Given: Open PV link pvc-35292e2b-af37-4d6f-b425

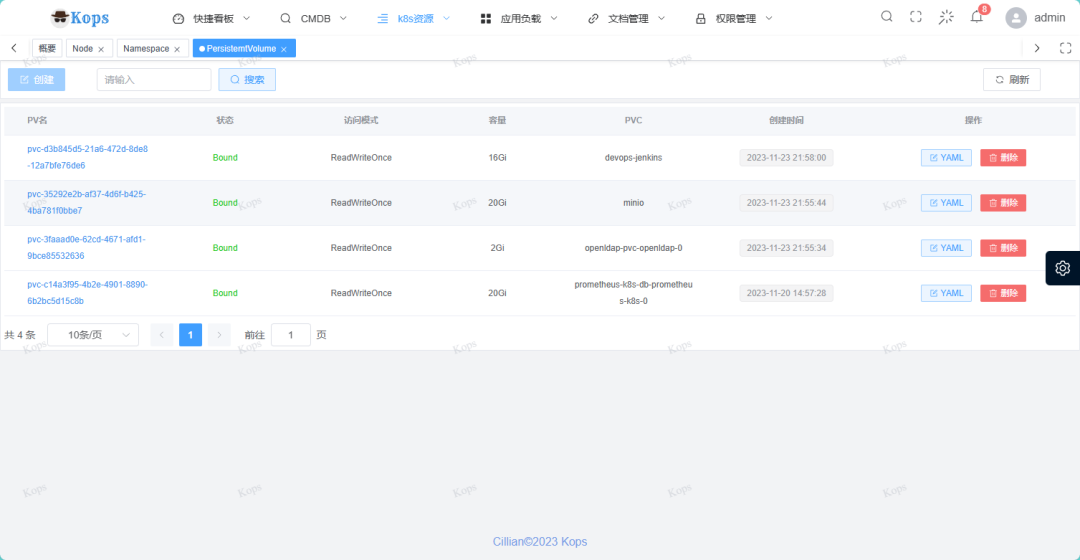Looking at the screenshot, I should (x=87, y=203).
